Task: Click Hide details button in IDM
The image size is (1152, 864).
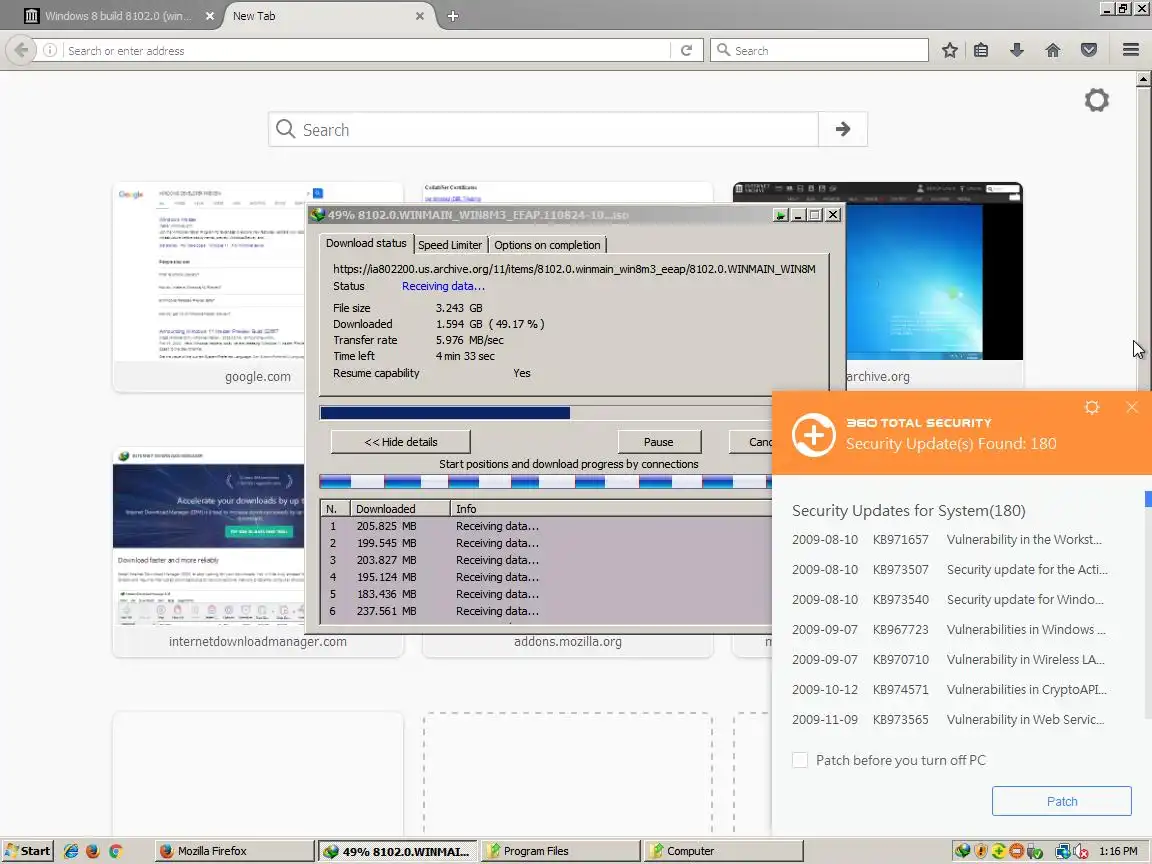Action: click(x=400, y=442)
